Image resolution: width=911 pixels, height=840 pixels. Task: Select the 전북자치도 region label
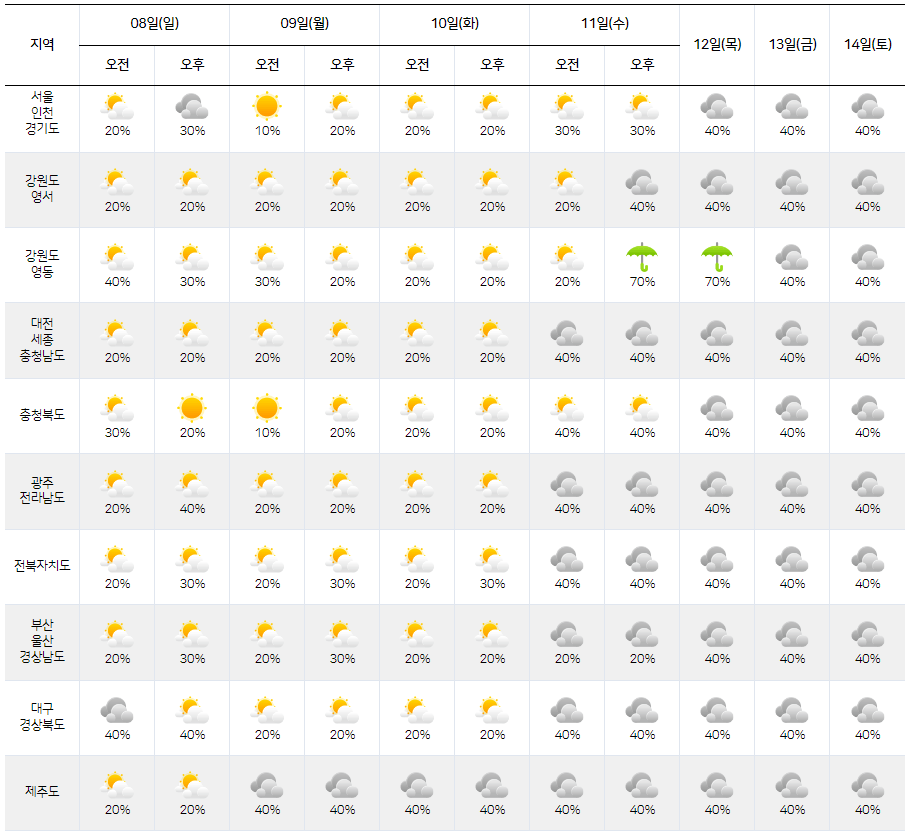pyautogui.click(x=42, y=565)
